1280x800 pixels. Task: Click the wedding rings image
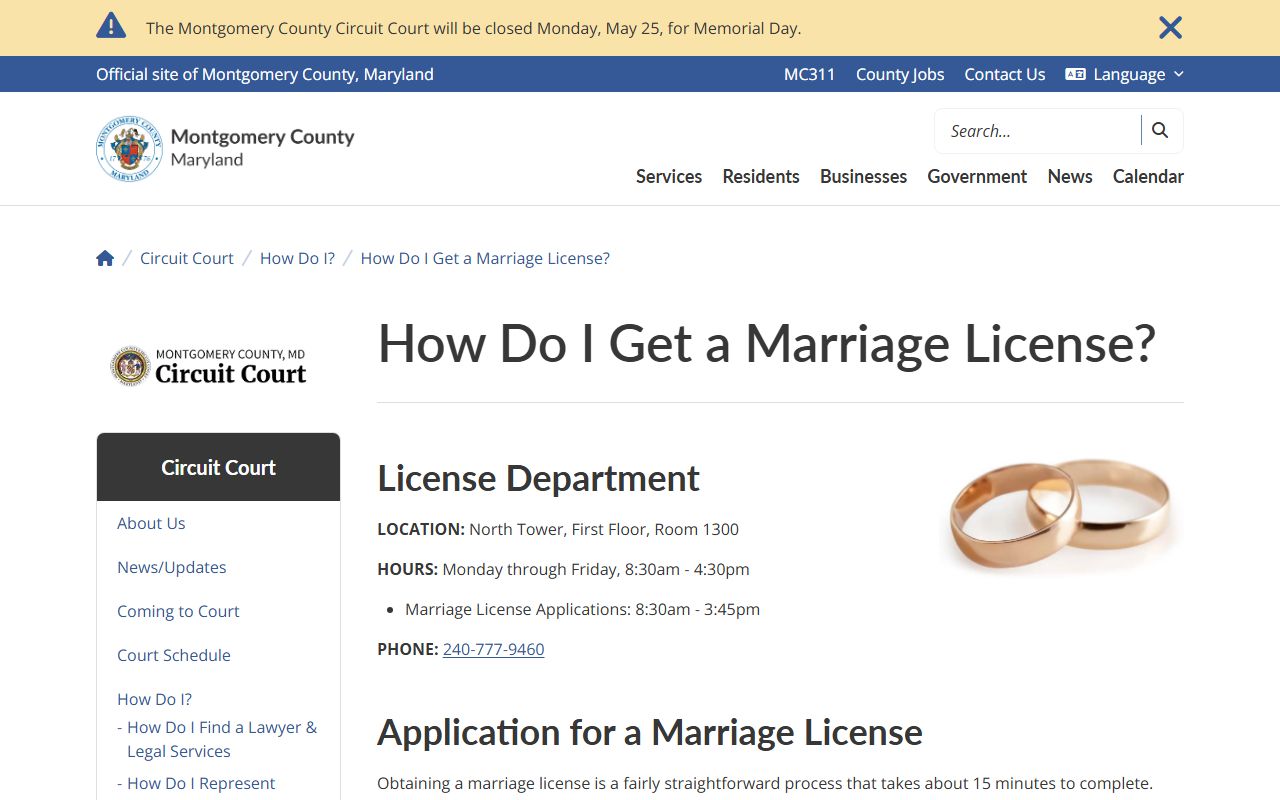(x=1060, y=514)
